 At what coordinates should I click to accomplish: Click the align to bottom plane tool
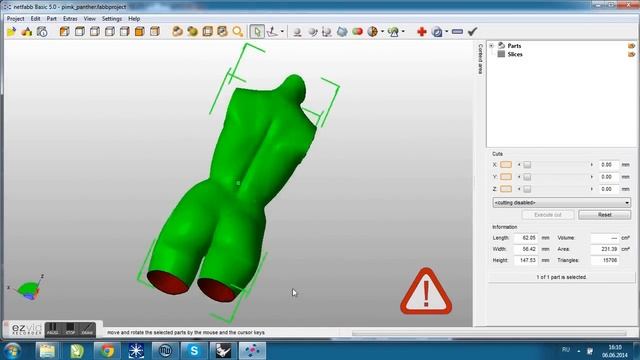point(272,31)
